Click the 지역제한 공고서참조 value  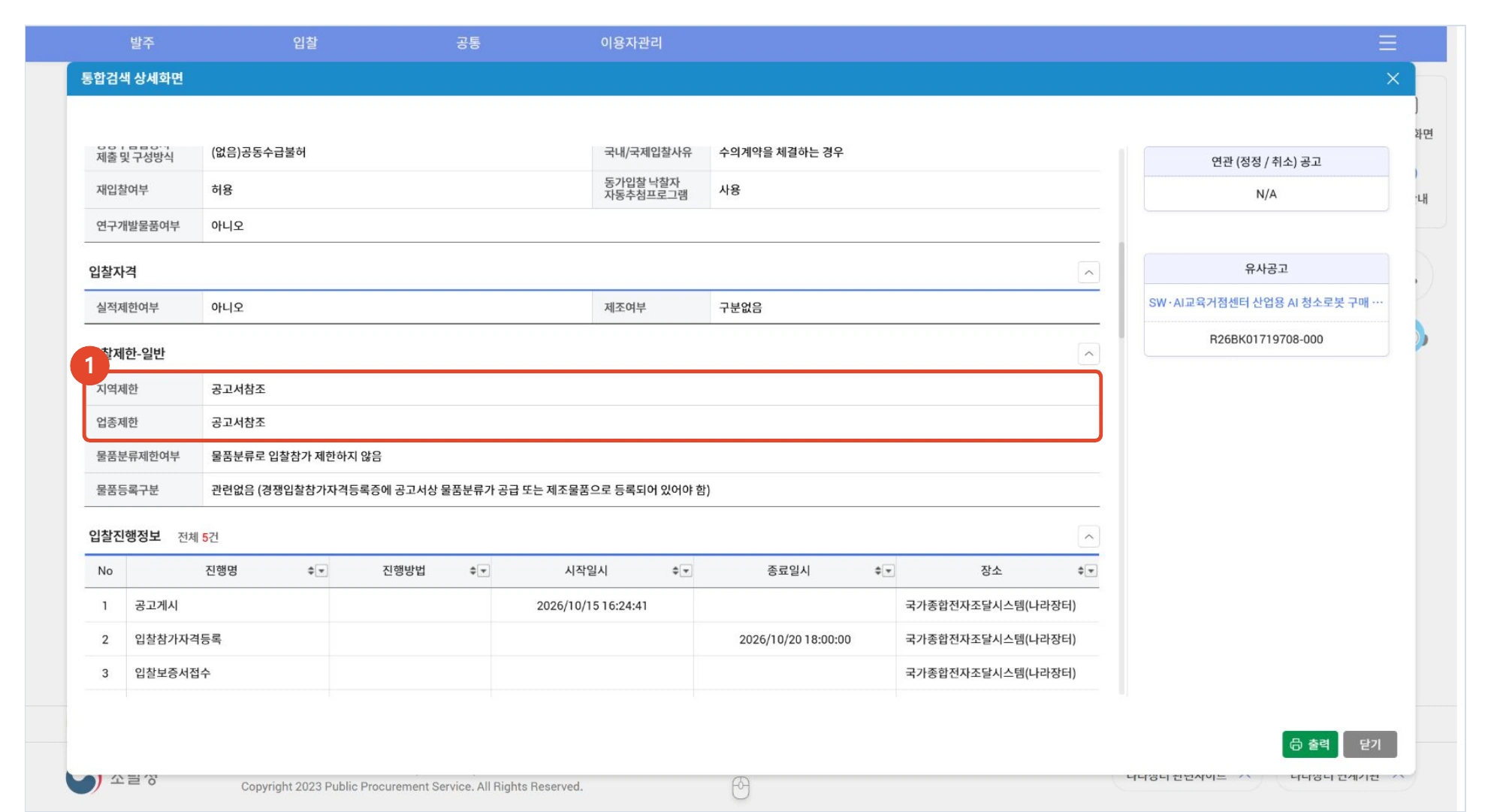point(238,389)
